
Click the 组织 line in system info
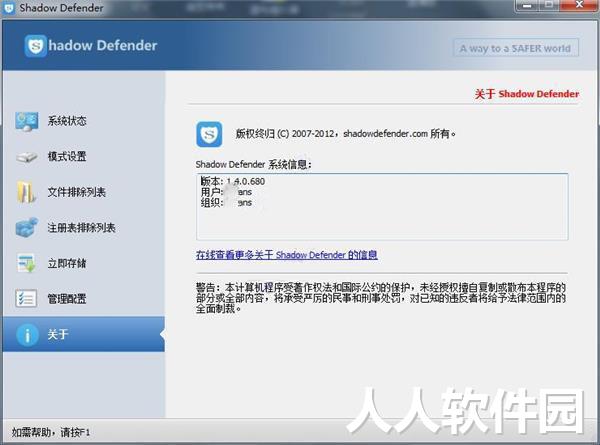coord(226,202)
